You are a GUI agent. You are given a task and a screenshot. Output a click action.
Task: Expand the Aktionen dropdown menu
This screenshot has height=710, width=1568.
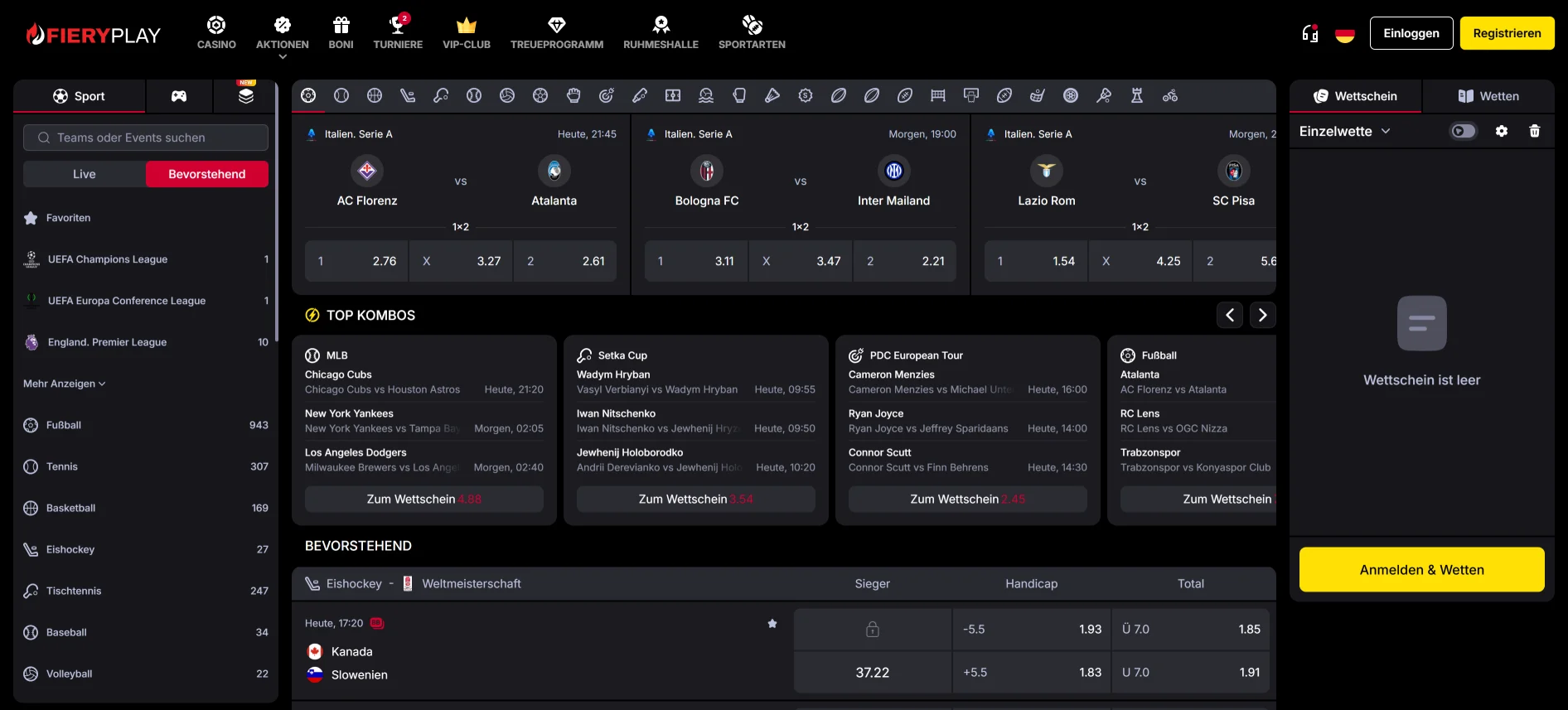tap(283, 37)
